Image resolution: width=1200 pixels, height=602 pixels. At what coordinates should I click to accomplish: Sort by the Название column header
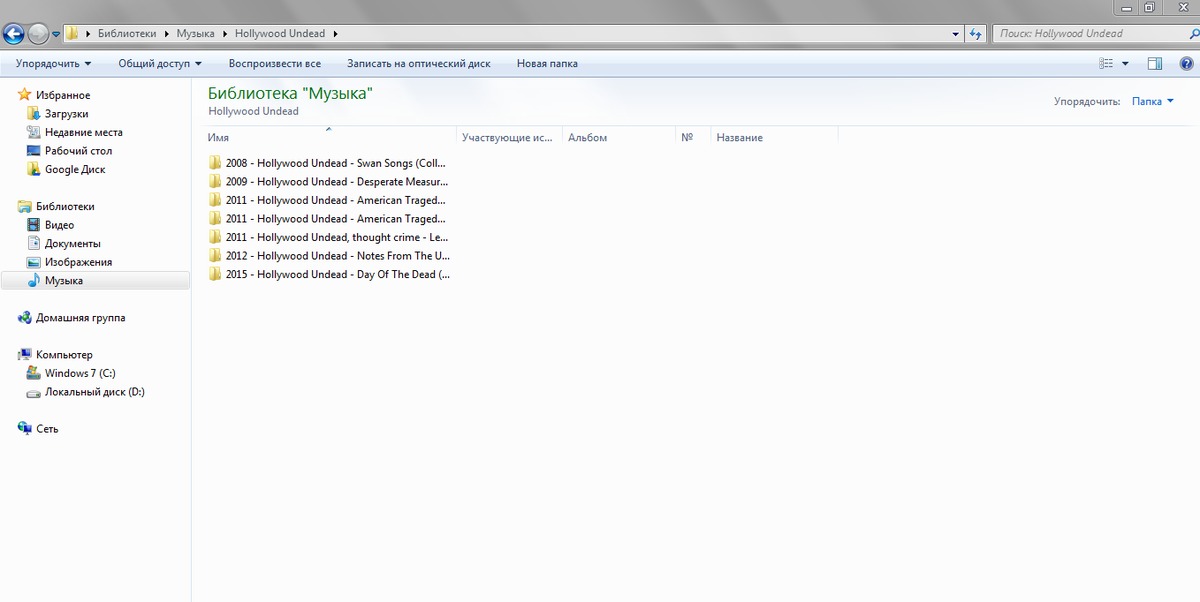[774, 138]
